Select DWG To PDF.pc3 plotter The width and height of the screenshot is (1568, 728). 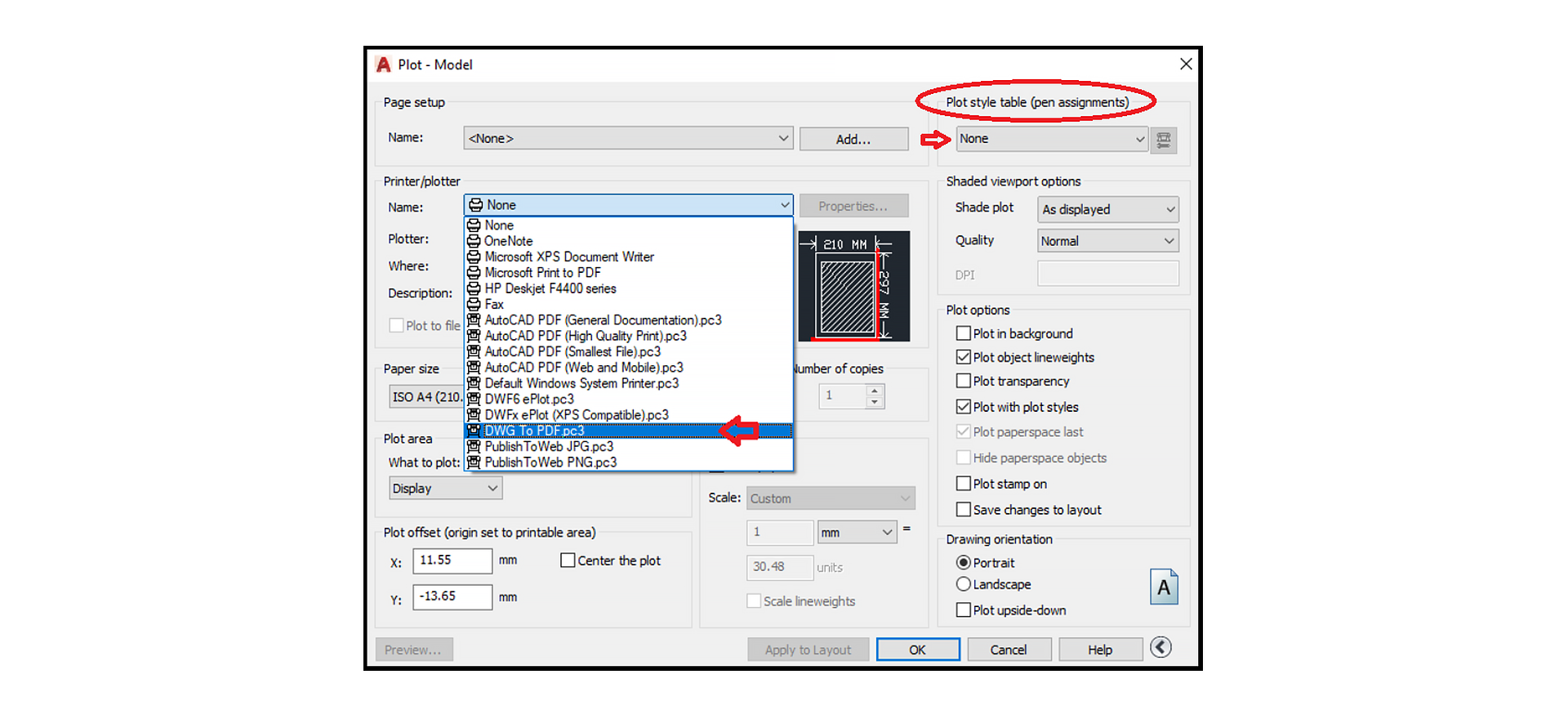point(629,431)
